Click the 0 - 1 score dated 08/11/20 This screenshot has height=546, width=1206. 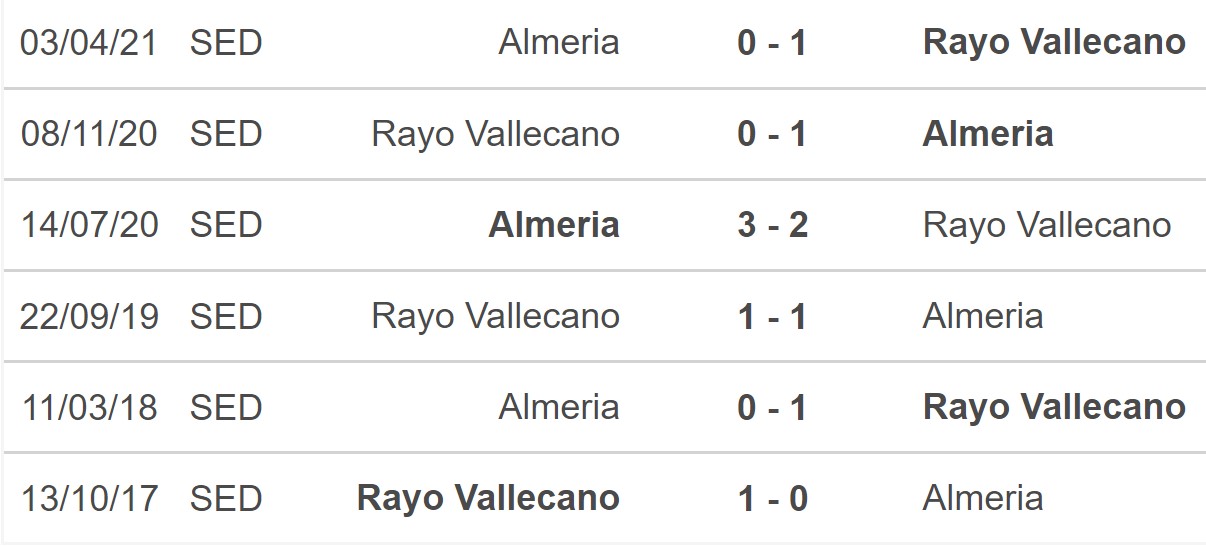(x=772, y=134)
